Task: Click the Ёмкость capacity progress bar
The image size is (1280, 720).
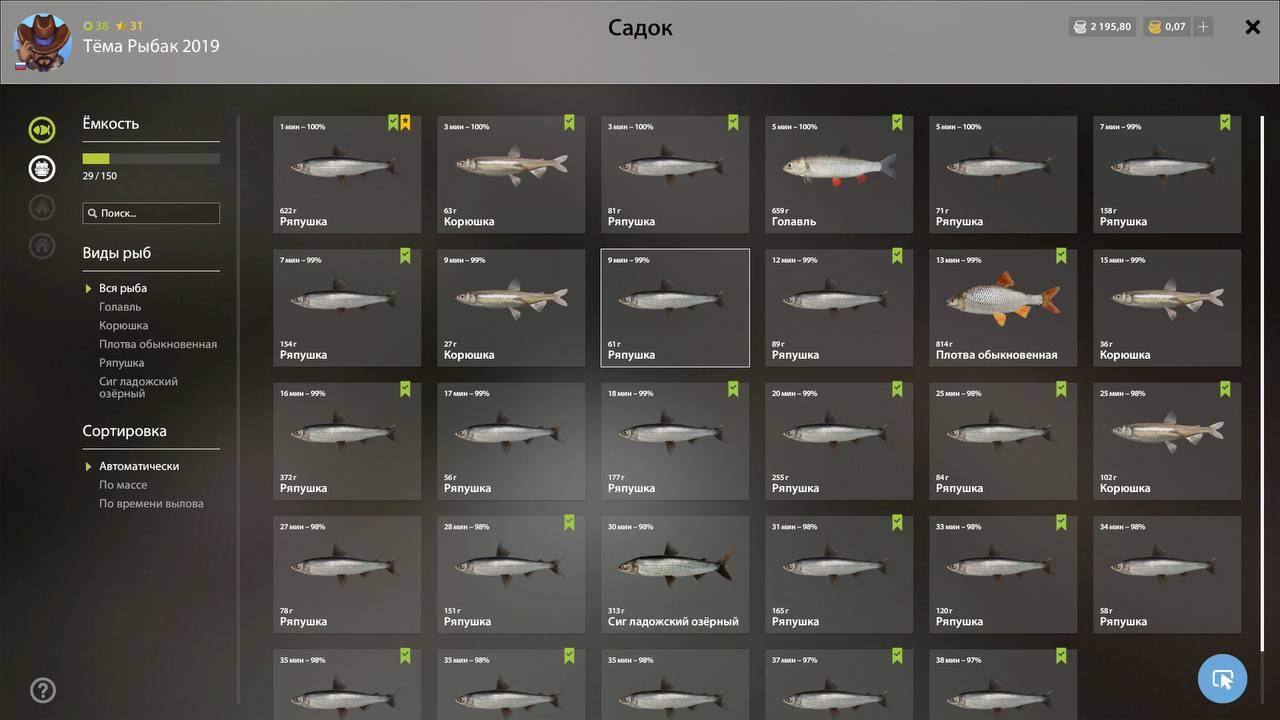Action: click(151, 158)
